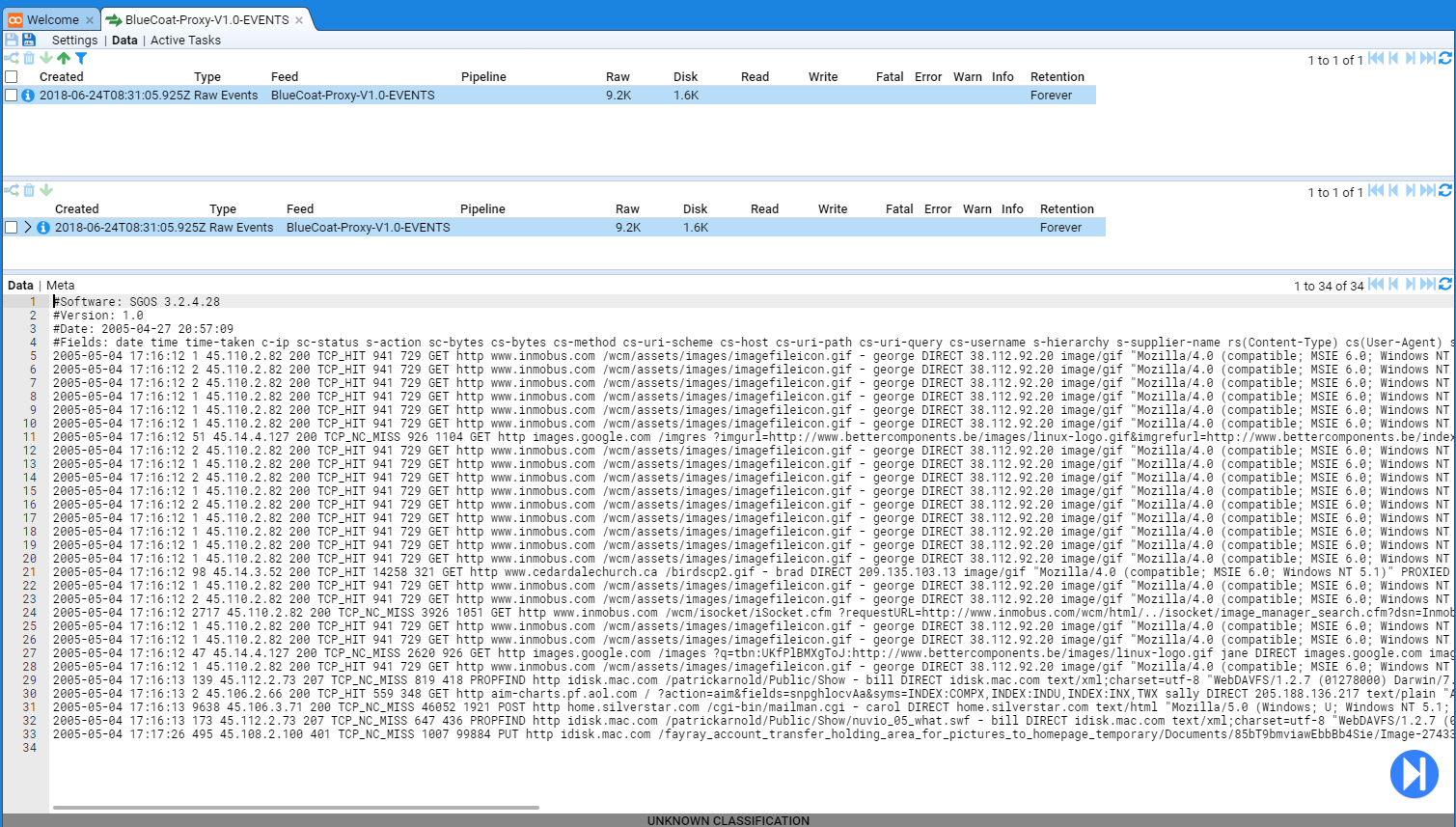Close the BlueCoat-Proxy-V1.0-EVENTS tab
Image resolution: width=1456 pixels, height=827 pixels.
[x=299, y=20]
